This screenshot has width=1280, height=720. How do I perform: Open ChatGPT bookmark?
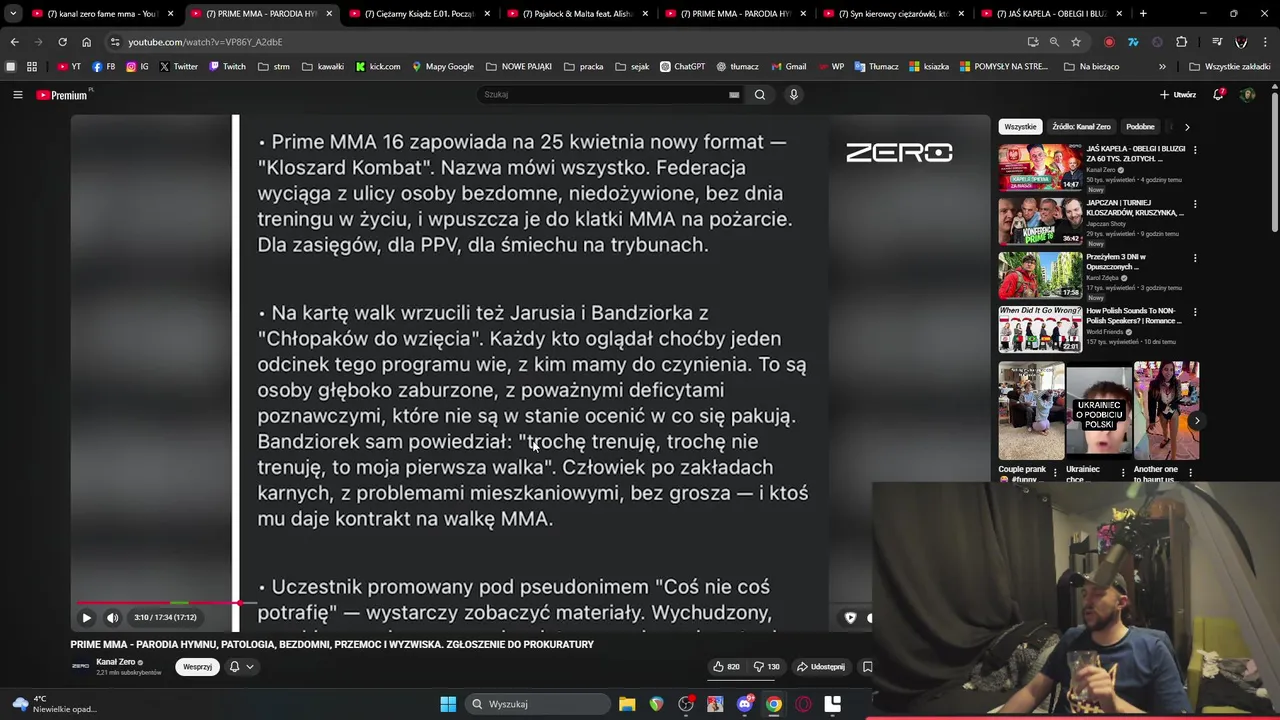[683, 67]
